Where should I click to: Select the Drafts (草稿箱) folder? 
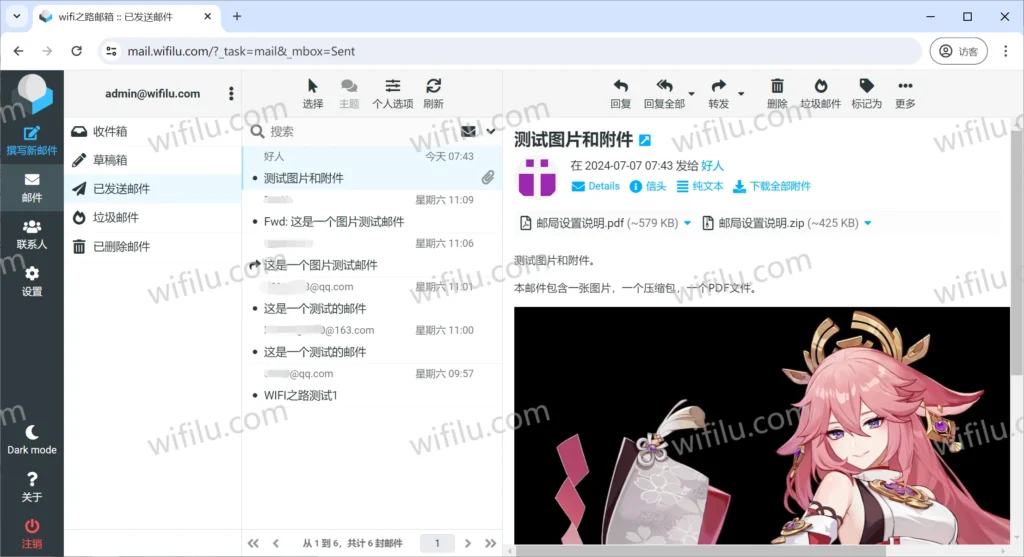(x=110, y=160)
